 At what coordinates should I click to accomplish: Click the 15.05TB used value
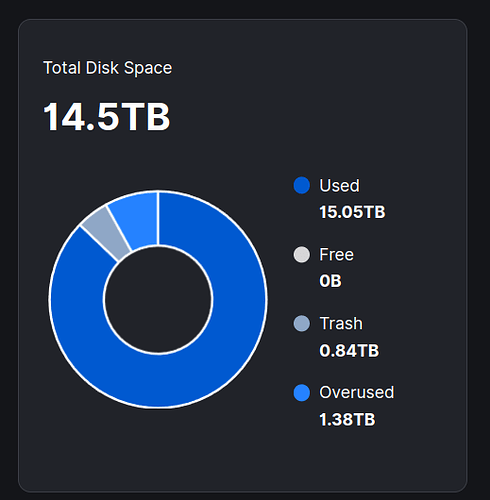[x=352, y=212]
